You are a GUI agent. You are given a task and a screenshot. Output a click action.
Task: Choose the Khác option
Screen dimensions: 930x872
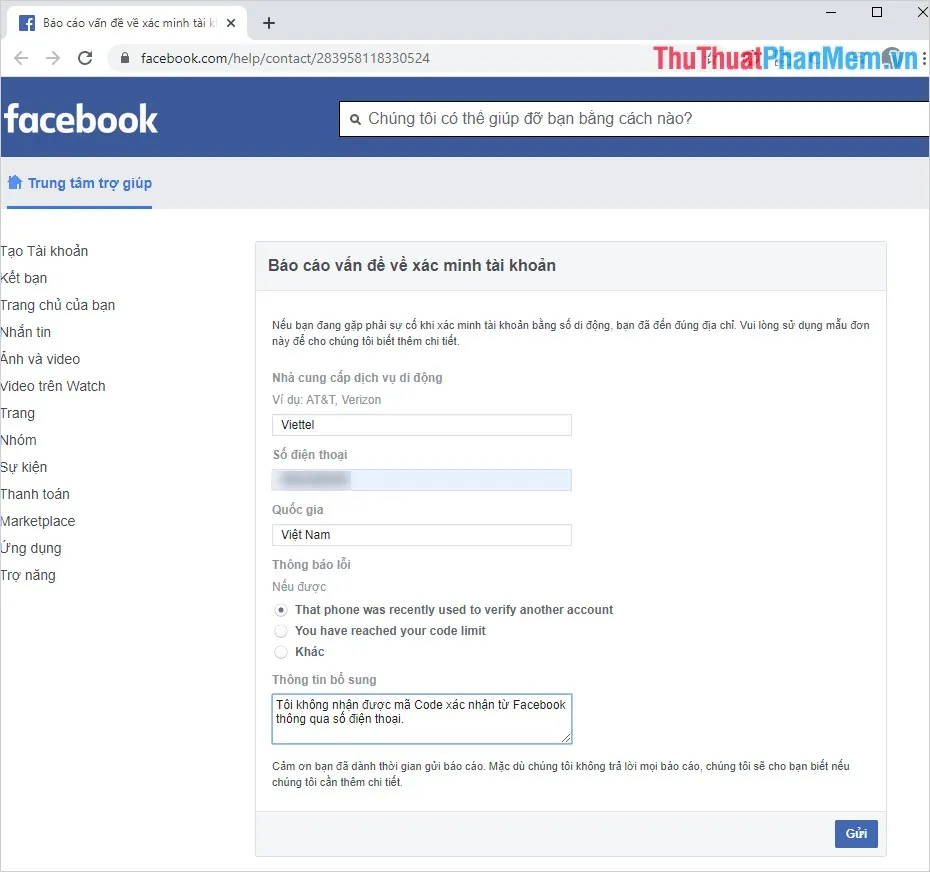click(x=281, y=652)
